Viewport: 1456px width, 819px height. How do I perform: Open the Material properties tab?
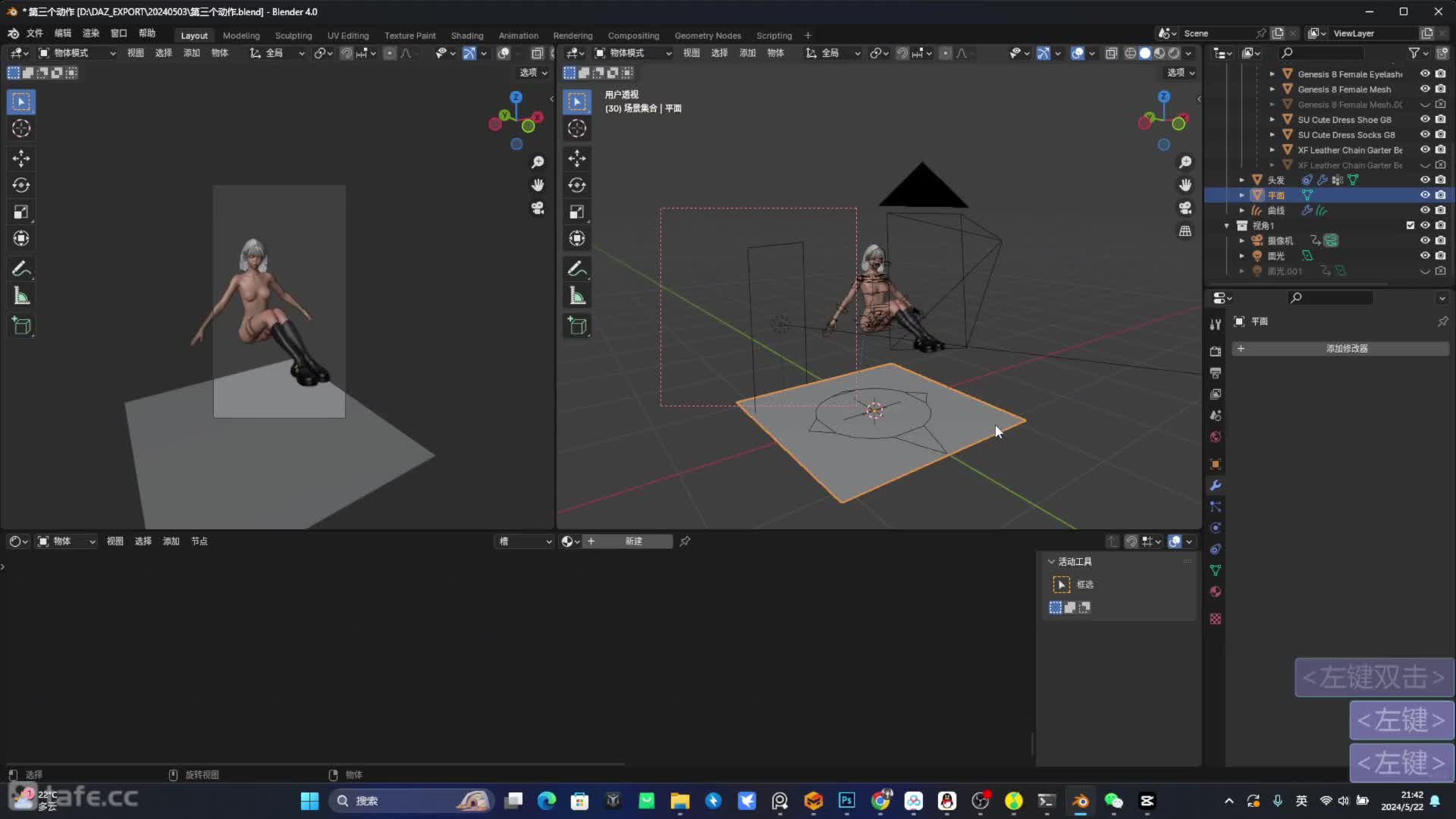(x=1216, y=591)
